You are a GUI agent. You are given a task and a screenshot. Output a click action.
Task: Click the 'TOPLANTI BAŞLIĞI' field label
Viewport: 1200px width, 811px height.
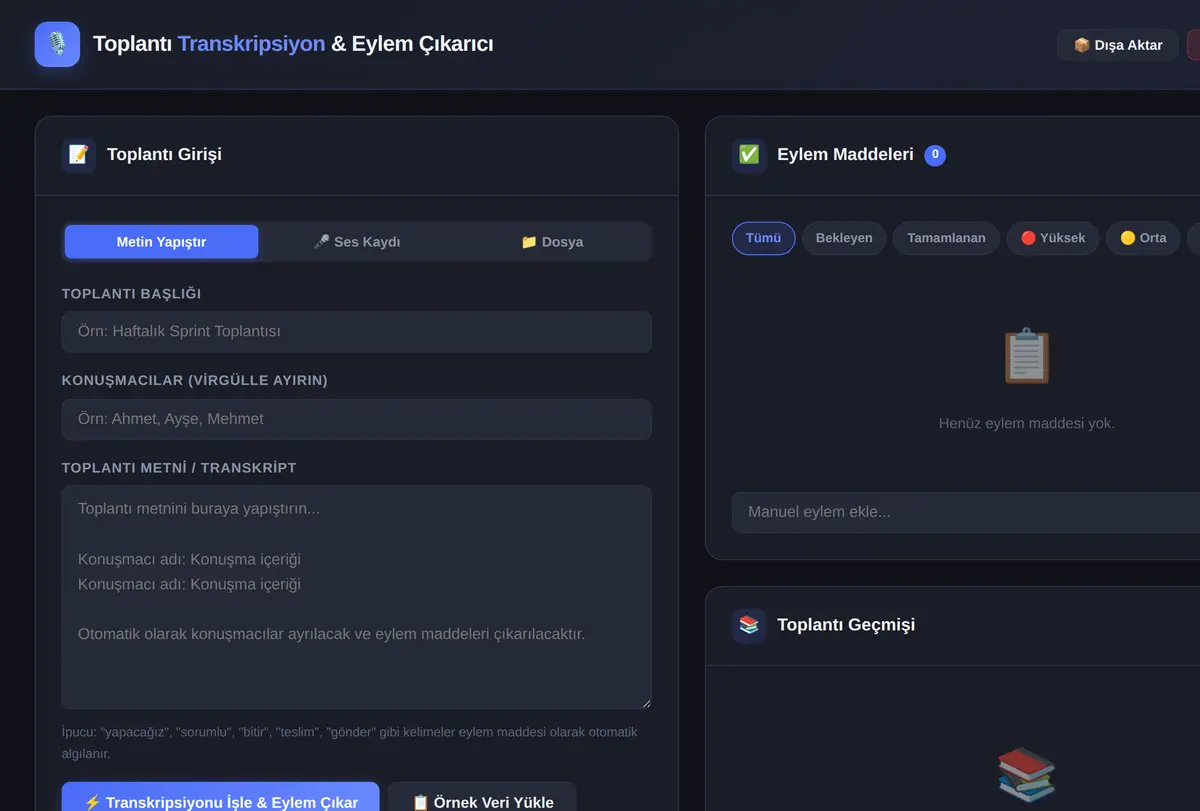(131, 294)
